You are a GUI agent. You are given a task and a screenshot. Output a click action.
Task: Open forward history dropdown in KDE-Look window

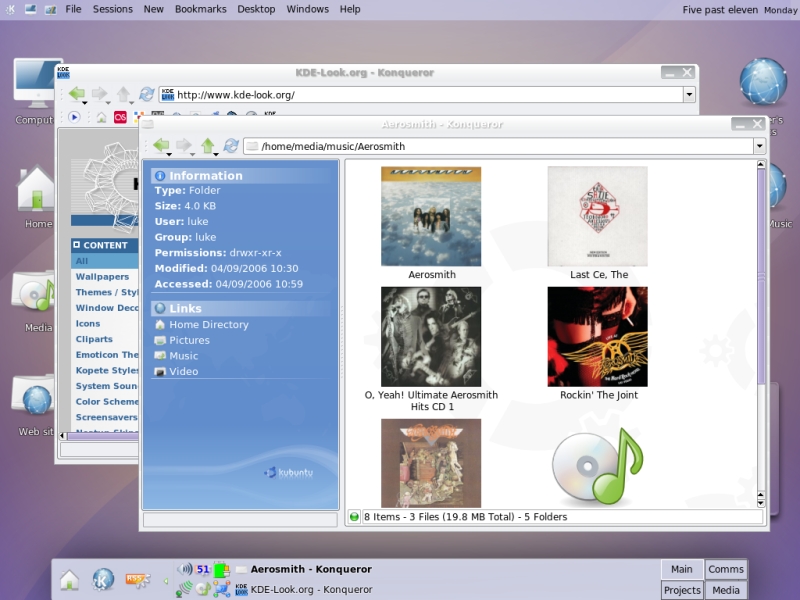click(108, 102)
